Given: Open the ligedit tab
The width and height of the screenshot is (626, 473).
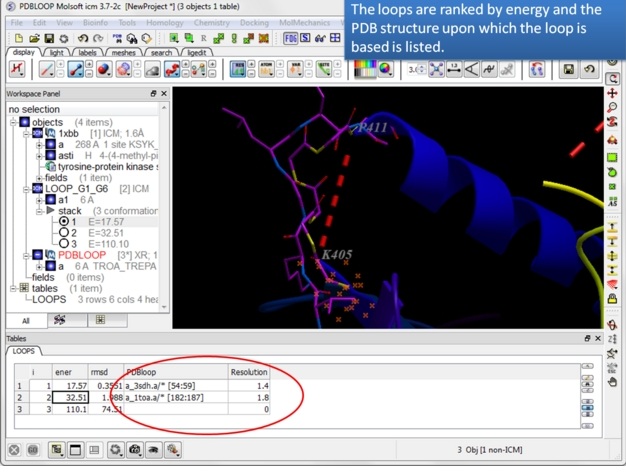Looking at the screenshot, I should (x=198, y=52).
